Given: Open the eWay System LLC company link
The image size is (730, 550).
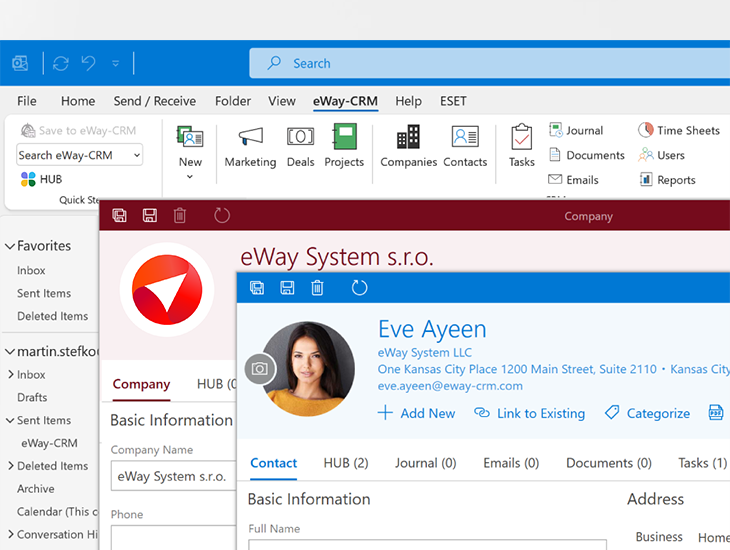Looking at the screenshot, I should 425,353.
